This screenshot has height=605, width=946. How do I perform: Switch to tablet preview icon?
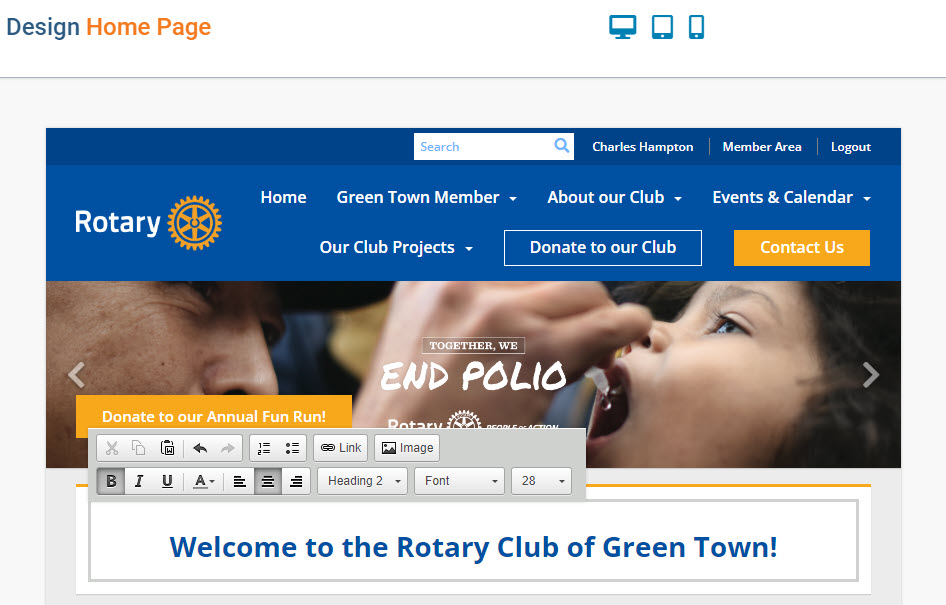click(662, 27)
